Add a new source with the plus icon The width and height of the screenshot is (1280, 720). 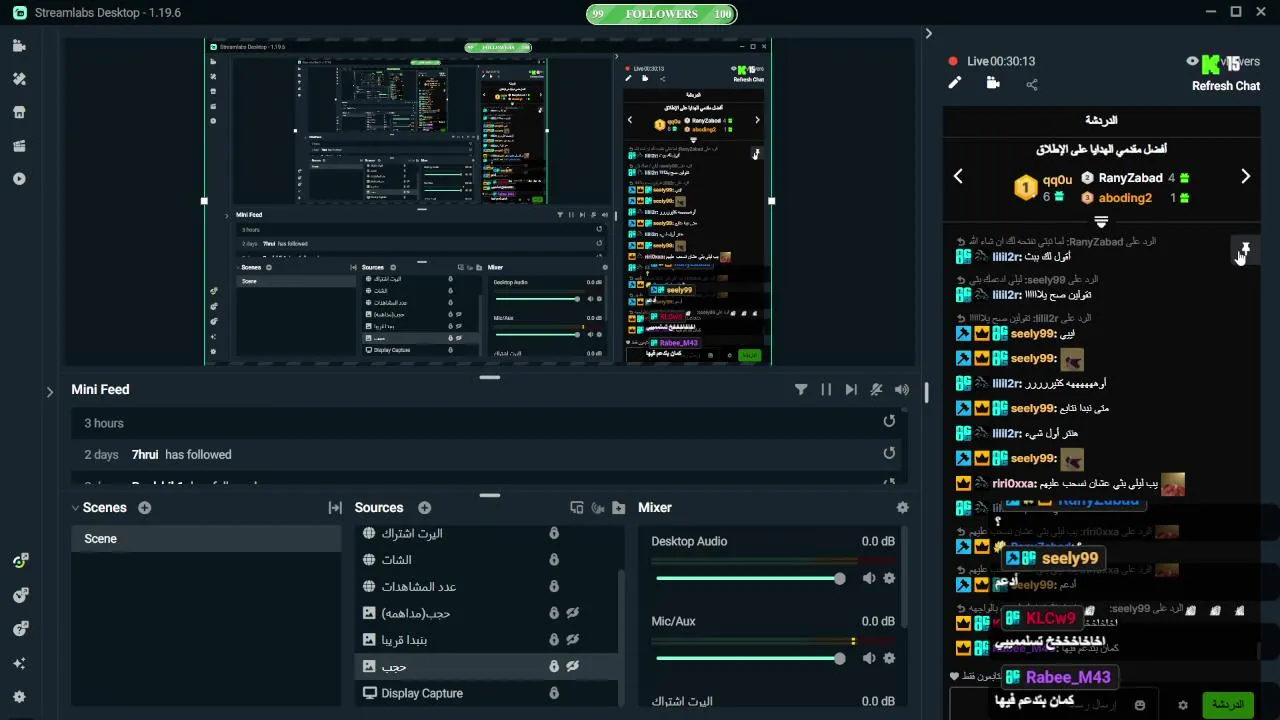[x=424, y=508]
